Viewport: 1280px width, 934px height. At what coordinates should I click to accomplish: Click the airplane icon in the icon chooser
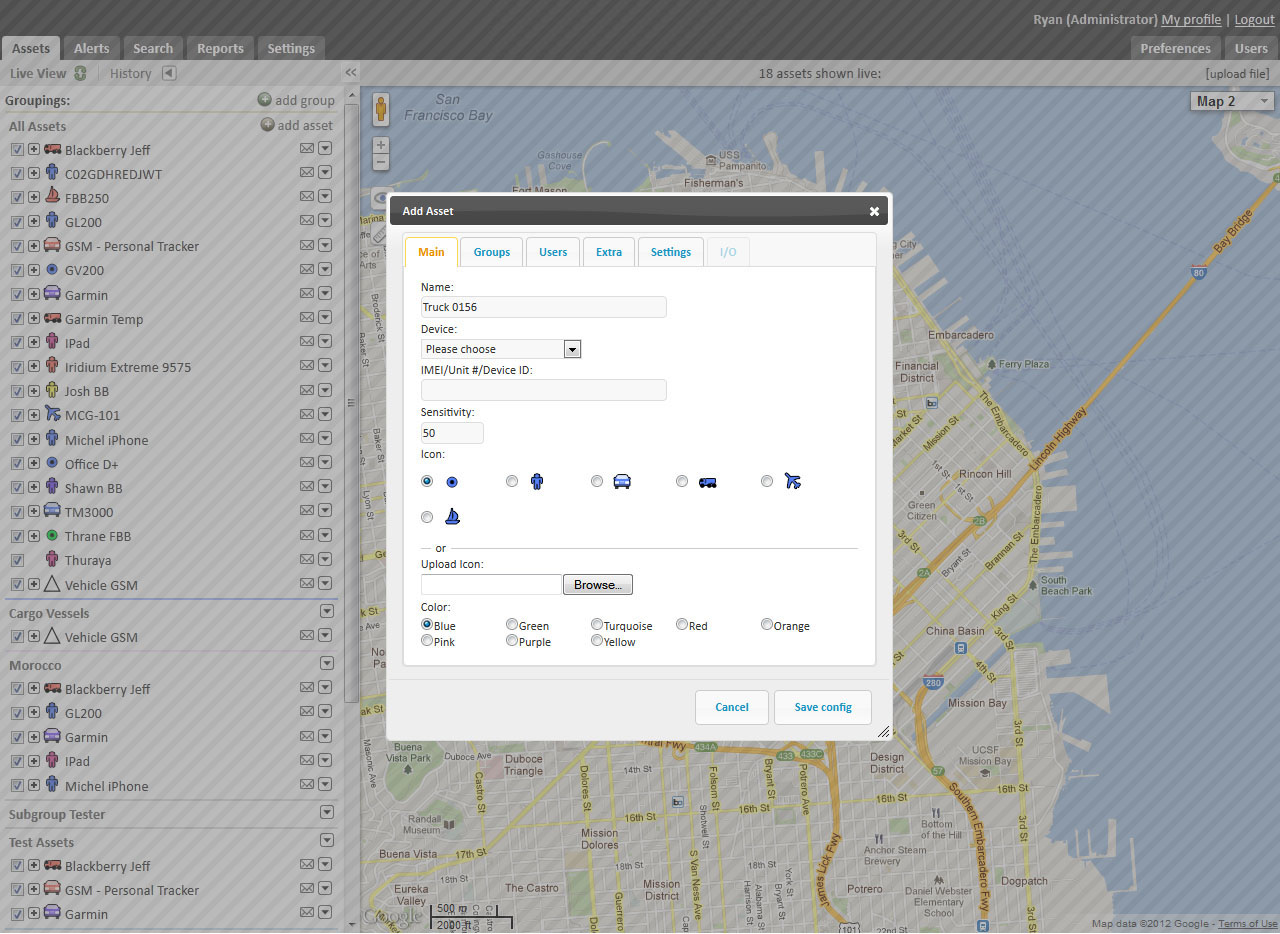point(793,481)
